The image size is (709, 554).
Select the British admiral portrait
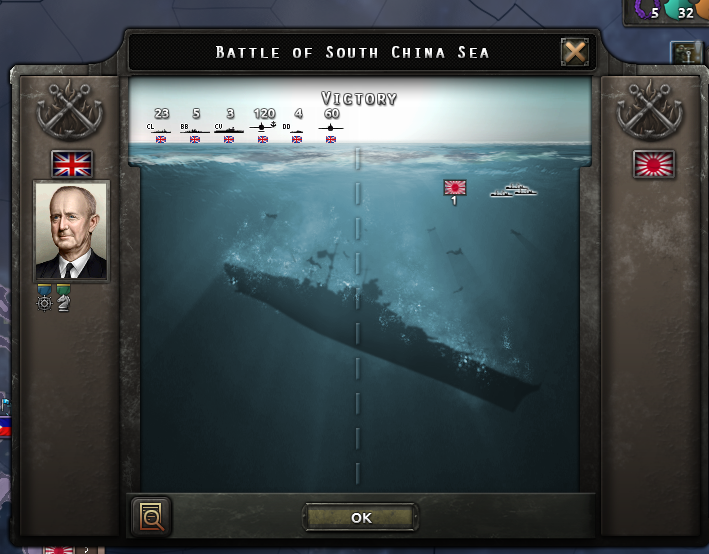click(71, 231)
